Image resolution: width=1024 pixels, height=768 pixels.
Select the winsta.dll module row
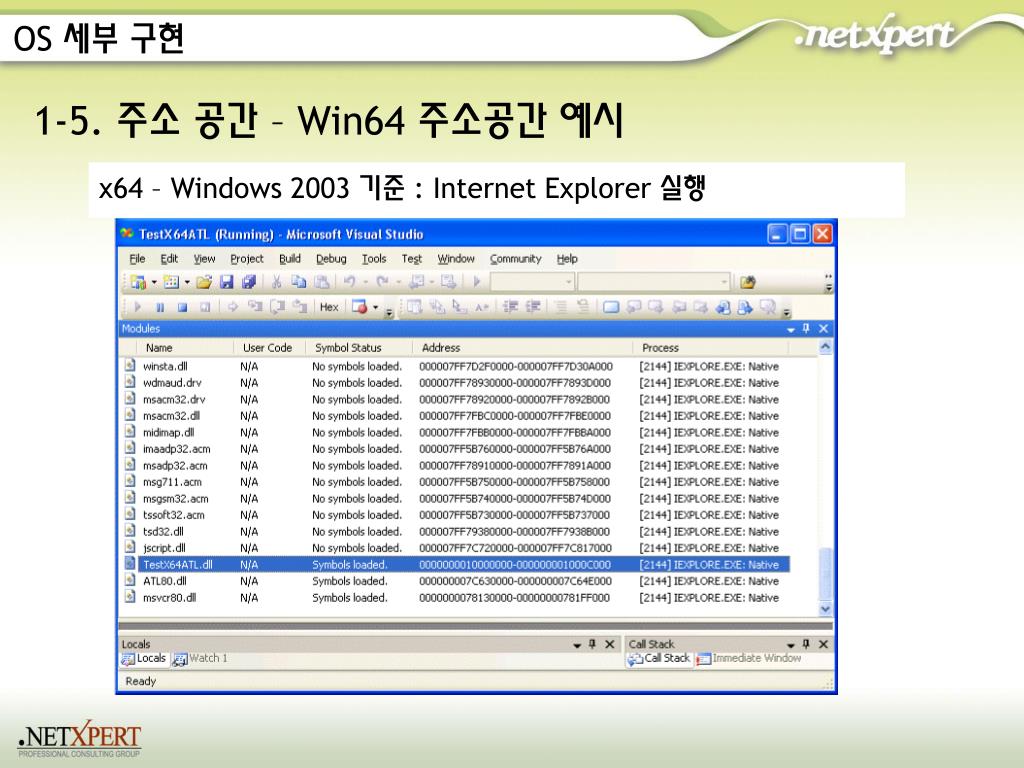(456, 366)
